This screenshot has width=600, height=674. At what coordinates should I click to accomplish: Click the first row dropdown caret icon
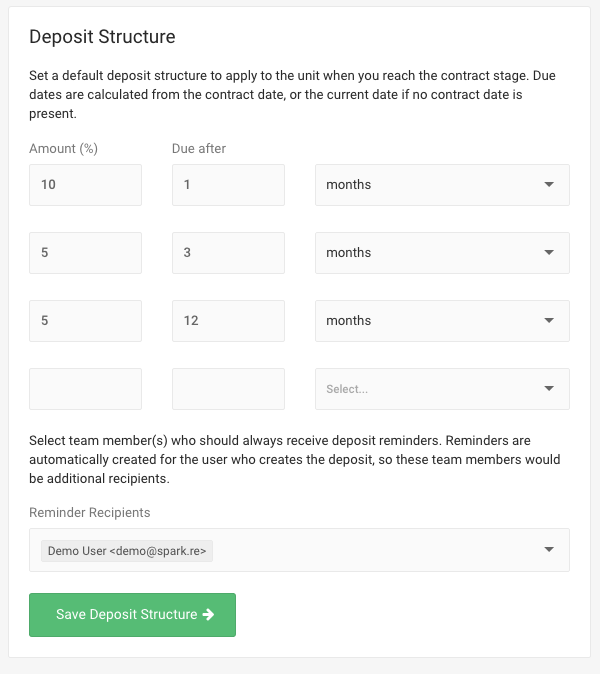[x=549, y=185]
